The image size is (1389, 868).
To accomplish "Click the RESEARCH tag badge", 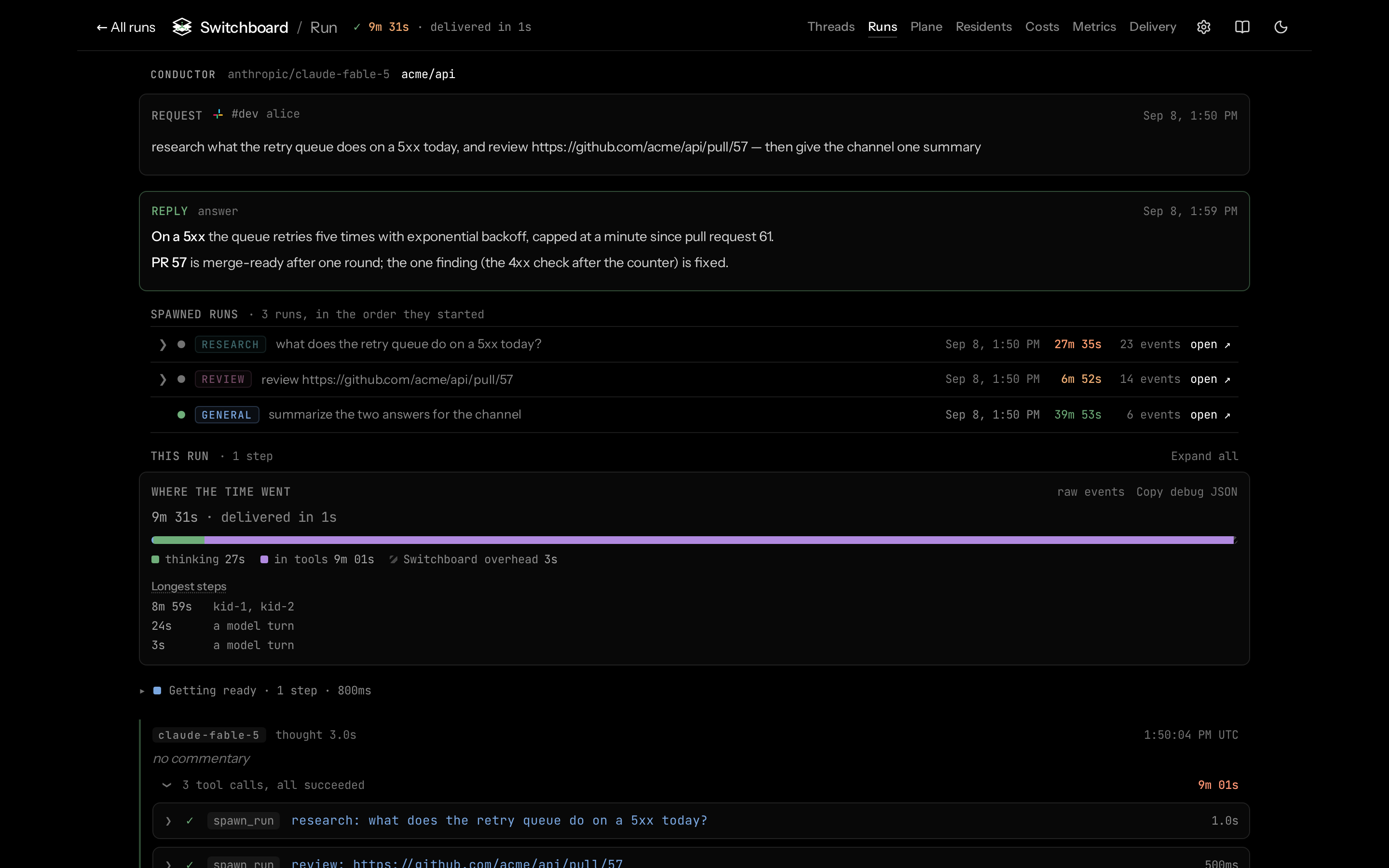I will 230,344.
